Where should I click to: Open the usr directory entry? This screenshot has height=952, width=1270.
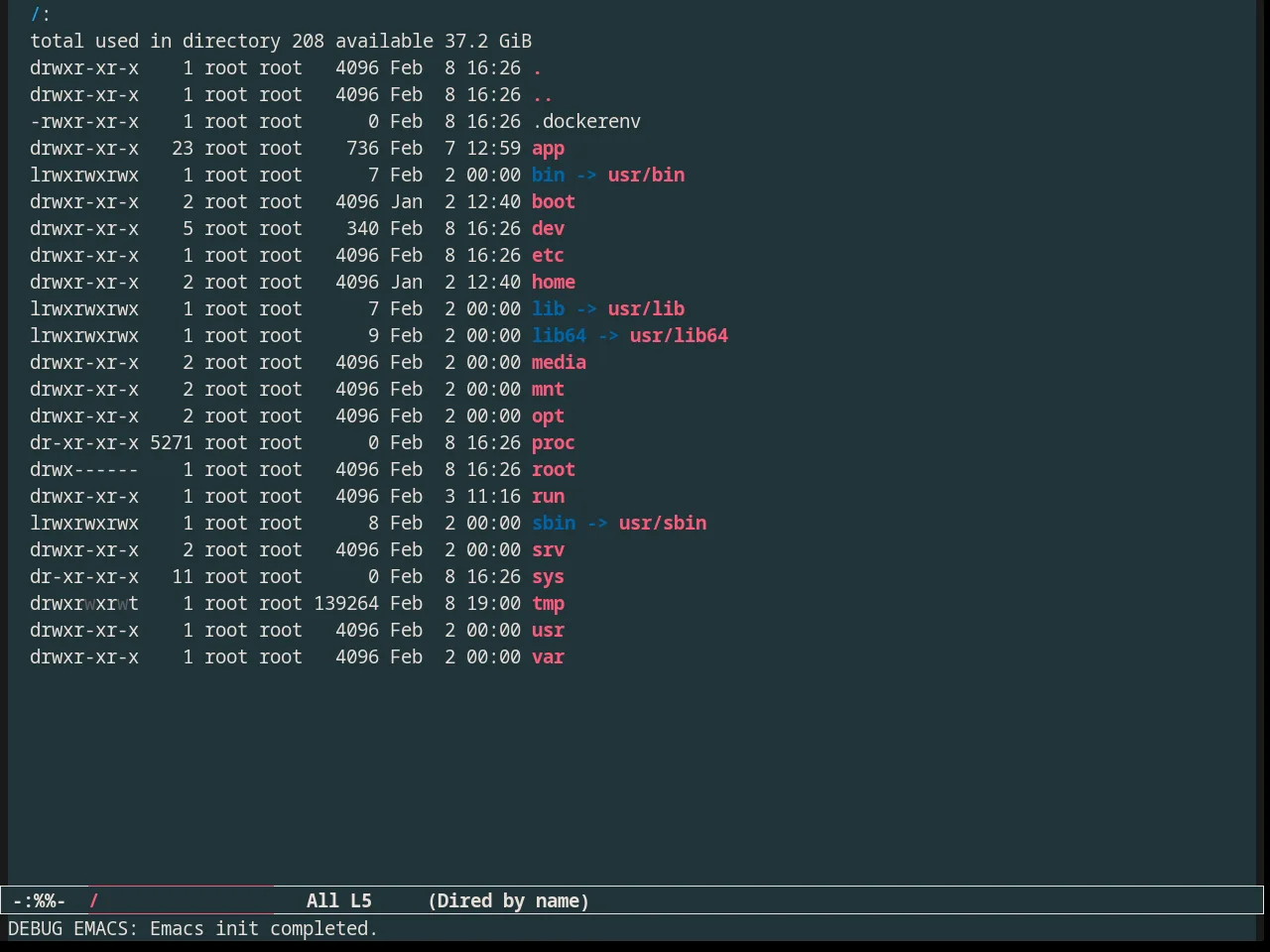click(548, 631)
